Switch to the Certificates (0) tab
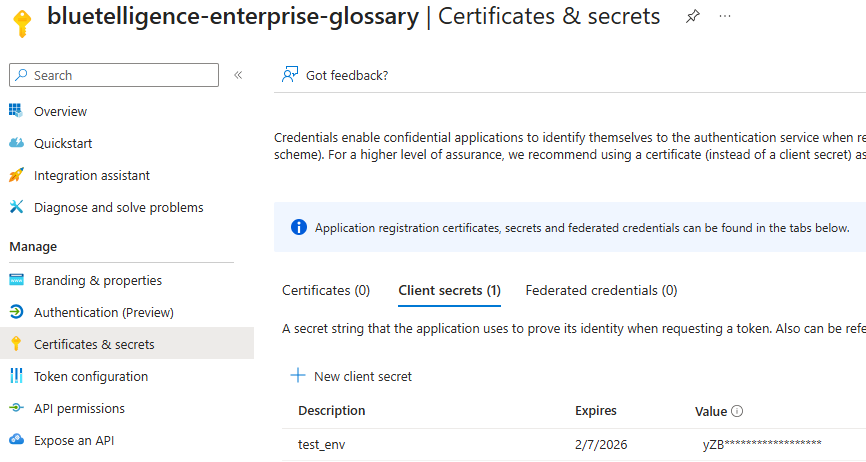The width and height of the screenshot is (866, 462). pos(326,290)
